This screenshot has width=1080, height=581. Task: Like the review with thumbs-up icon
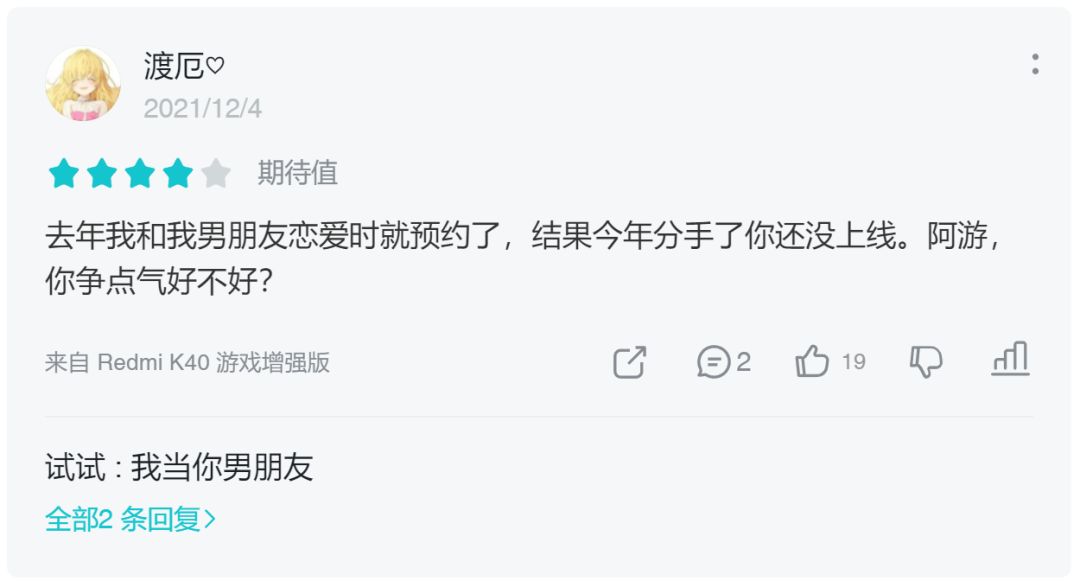[x=812, y=362]
